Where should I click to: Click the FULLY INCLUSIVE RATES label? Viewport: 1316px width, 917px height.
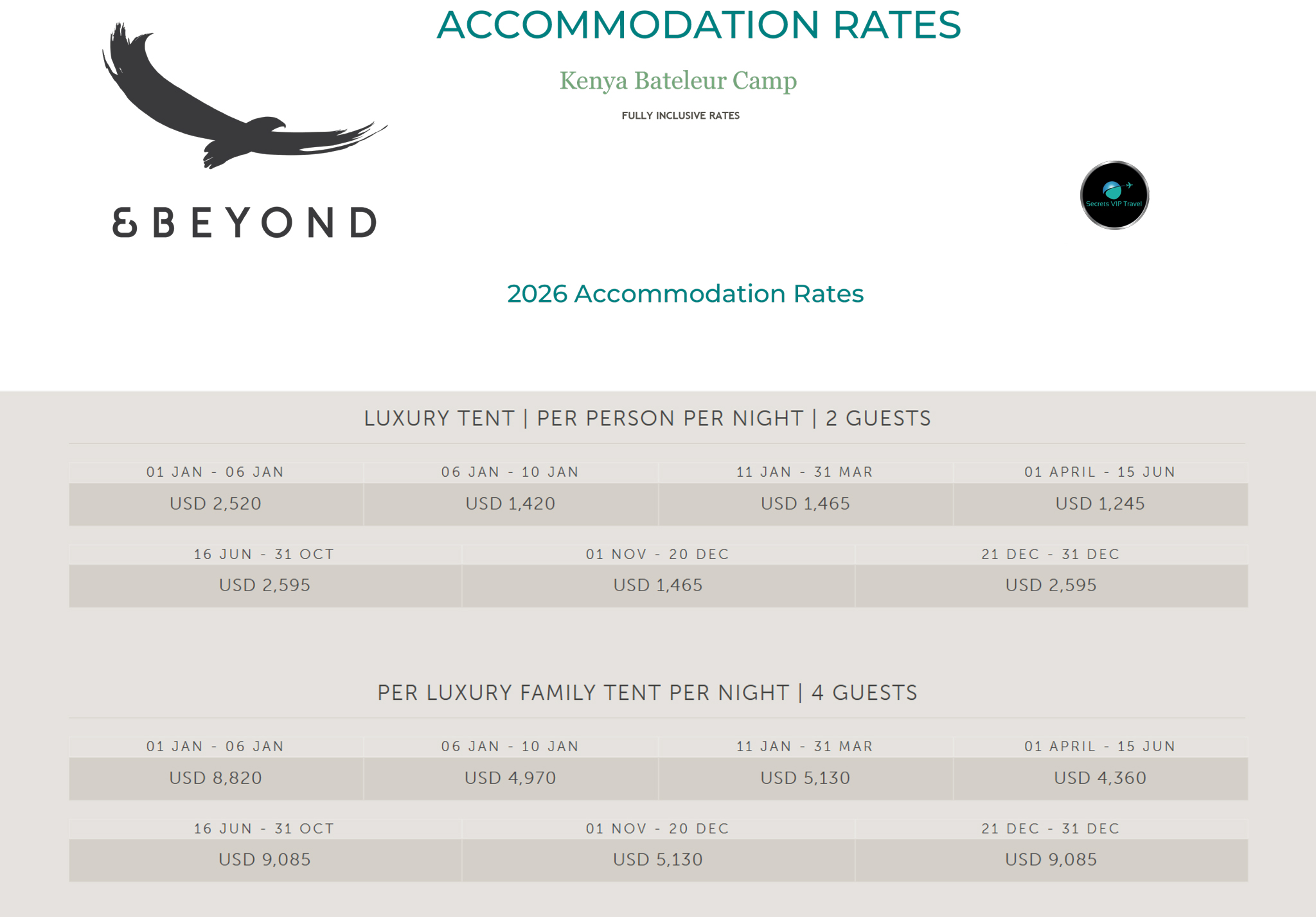(x=680, y=116)
